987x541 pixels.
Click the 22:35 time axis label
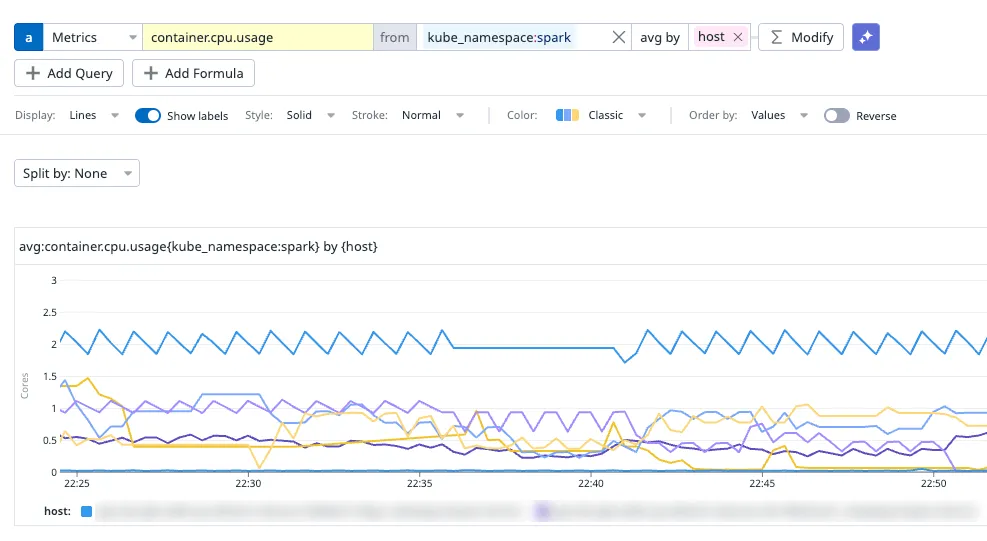click(x=419, y=484)
